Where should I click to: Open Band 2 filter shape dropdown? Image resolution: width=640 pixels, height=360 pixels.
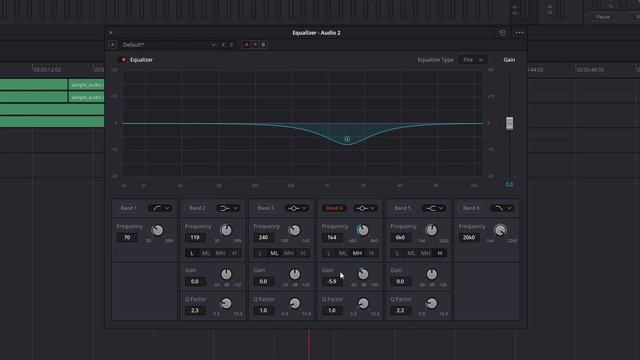228,208
